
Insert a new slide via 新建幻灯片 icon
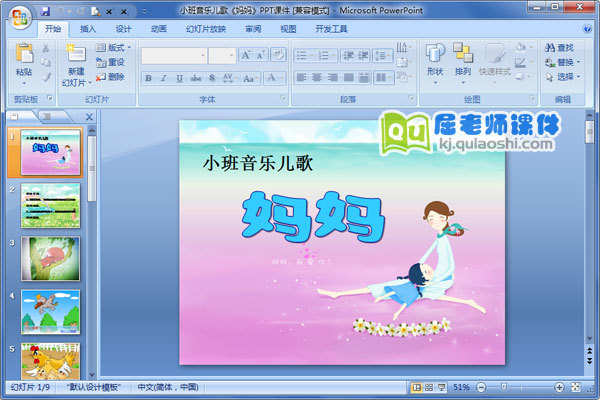(76, 53)
